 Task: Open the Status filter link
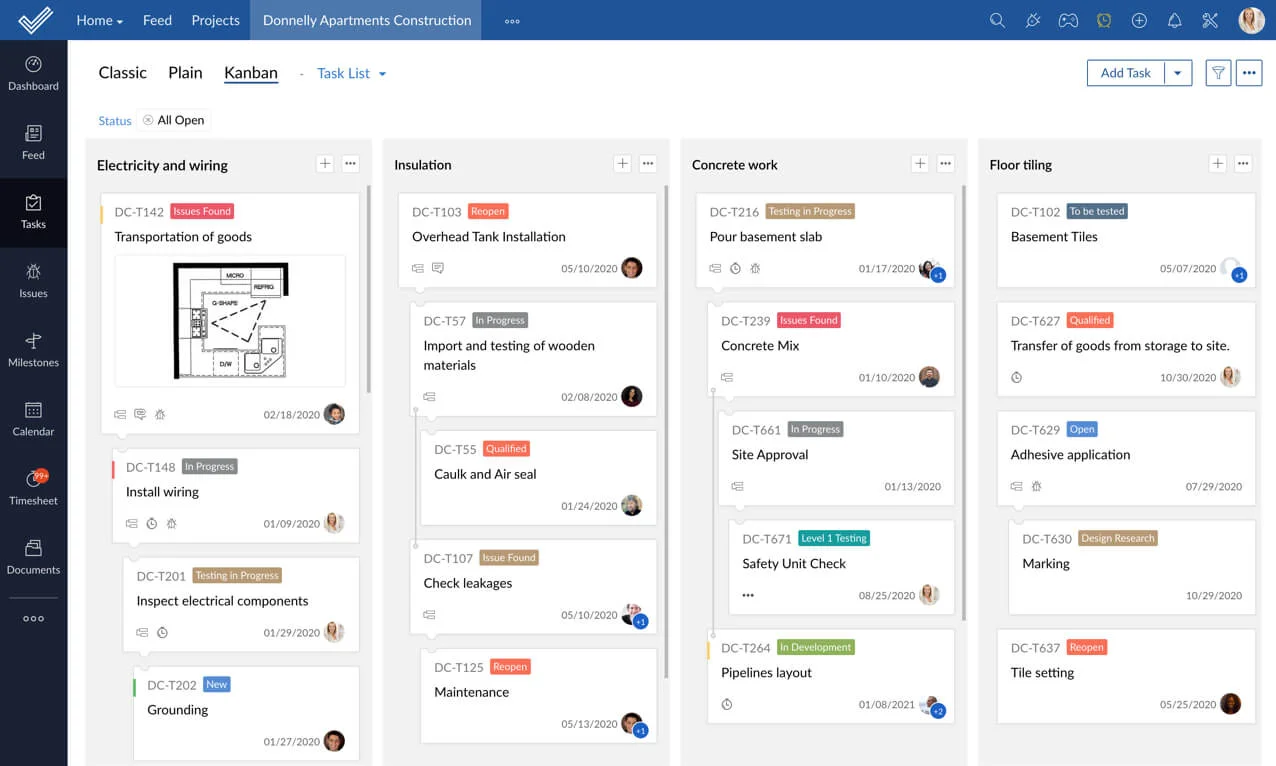coord(114,121)
